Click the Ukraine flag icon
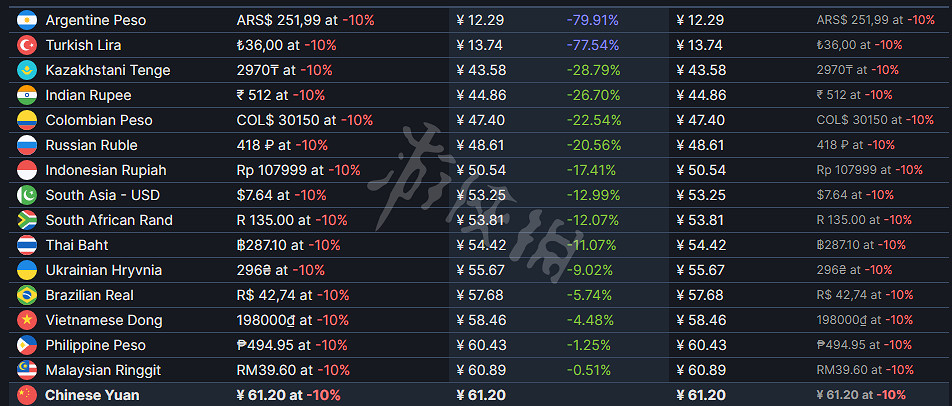This screenshot has width=952, height=406. point(27,270)
